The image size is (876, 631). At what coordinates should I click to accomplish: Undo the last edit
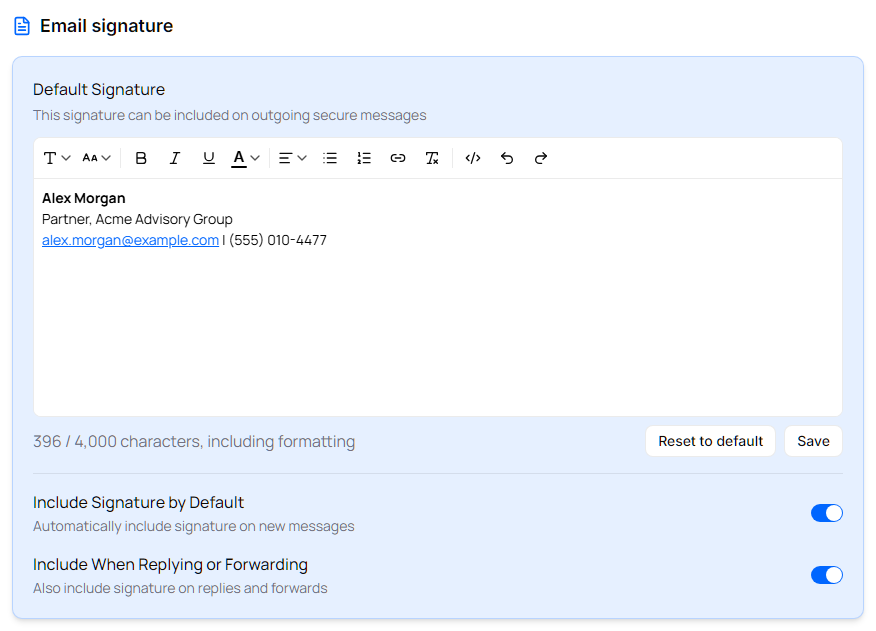507,158
